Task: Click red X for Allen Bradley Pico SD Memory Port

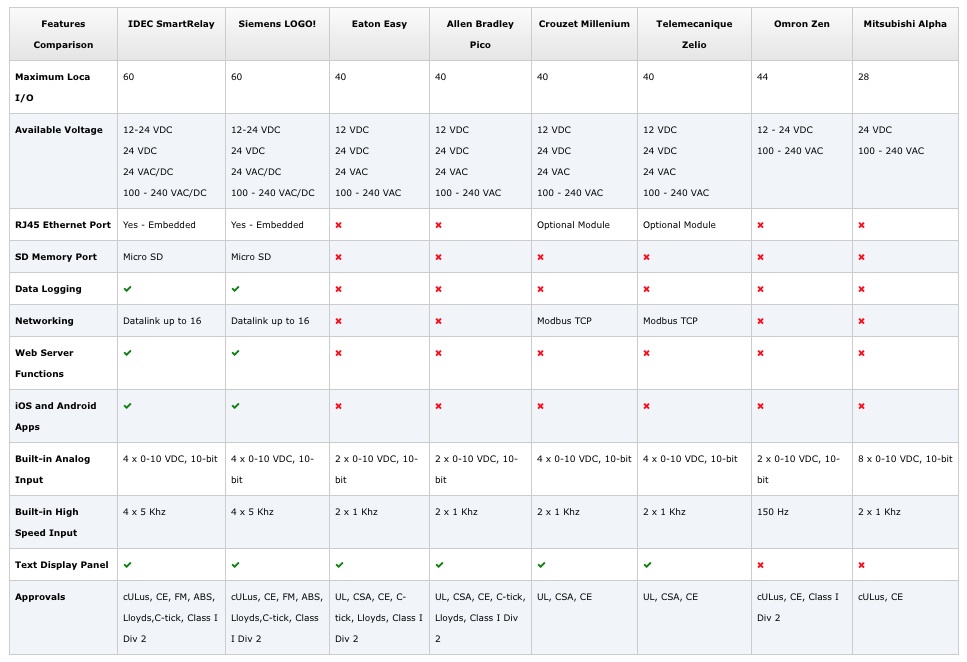Action: (438, 257)
